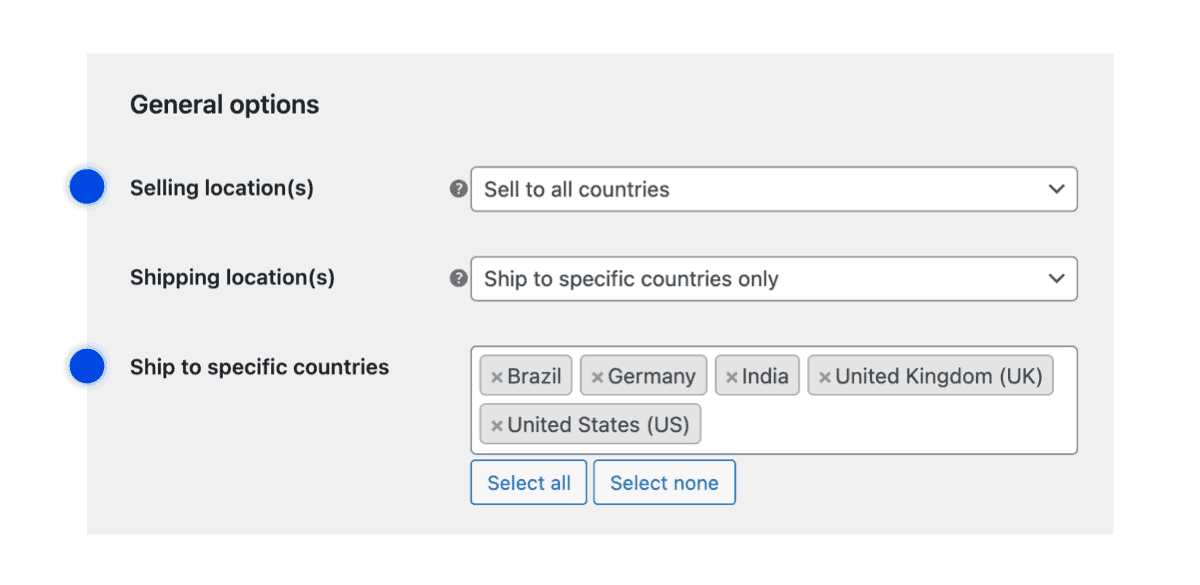Open the Ship to specific countries only dropdown
1200x585 pixels.
[x=775, y=279]
